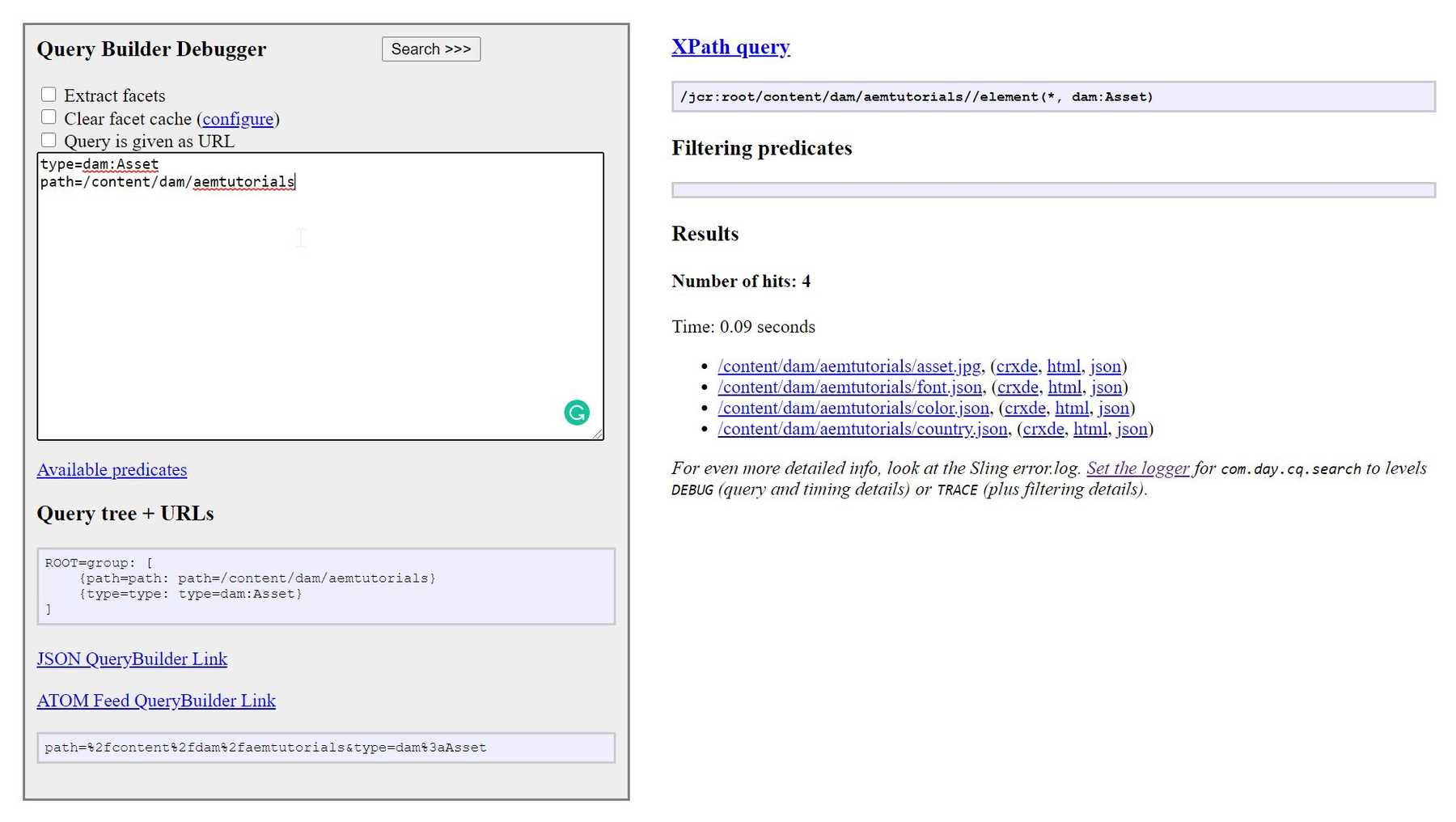The image size is (1456, 822).
Task: Open the JSON QueryBuilder Link
Action: 132,659
